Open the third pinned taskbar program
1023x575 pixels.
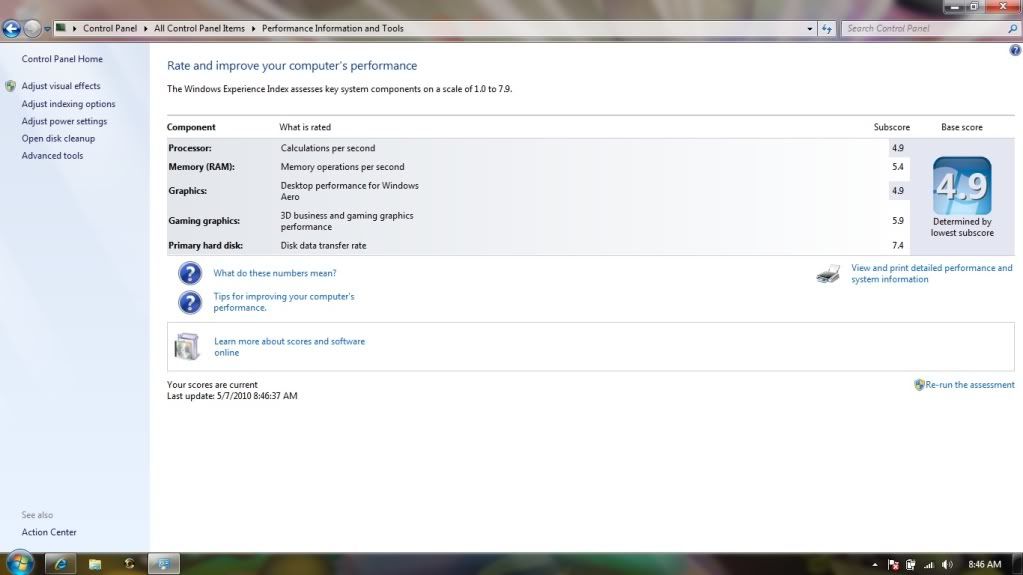129,563
